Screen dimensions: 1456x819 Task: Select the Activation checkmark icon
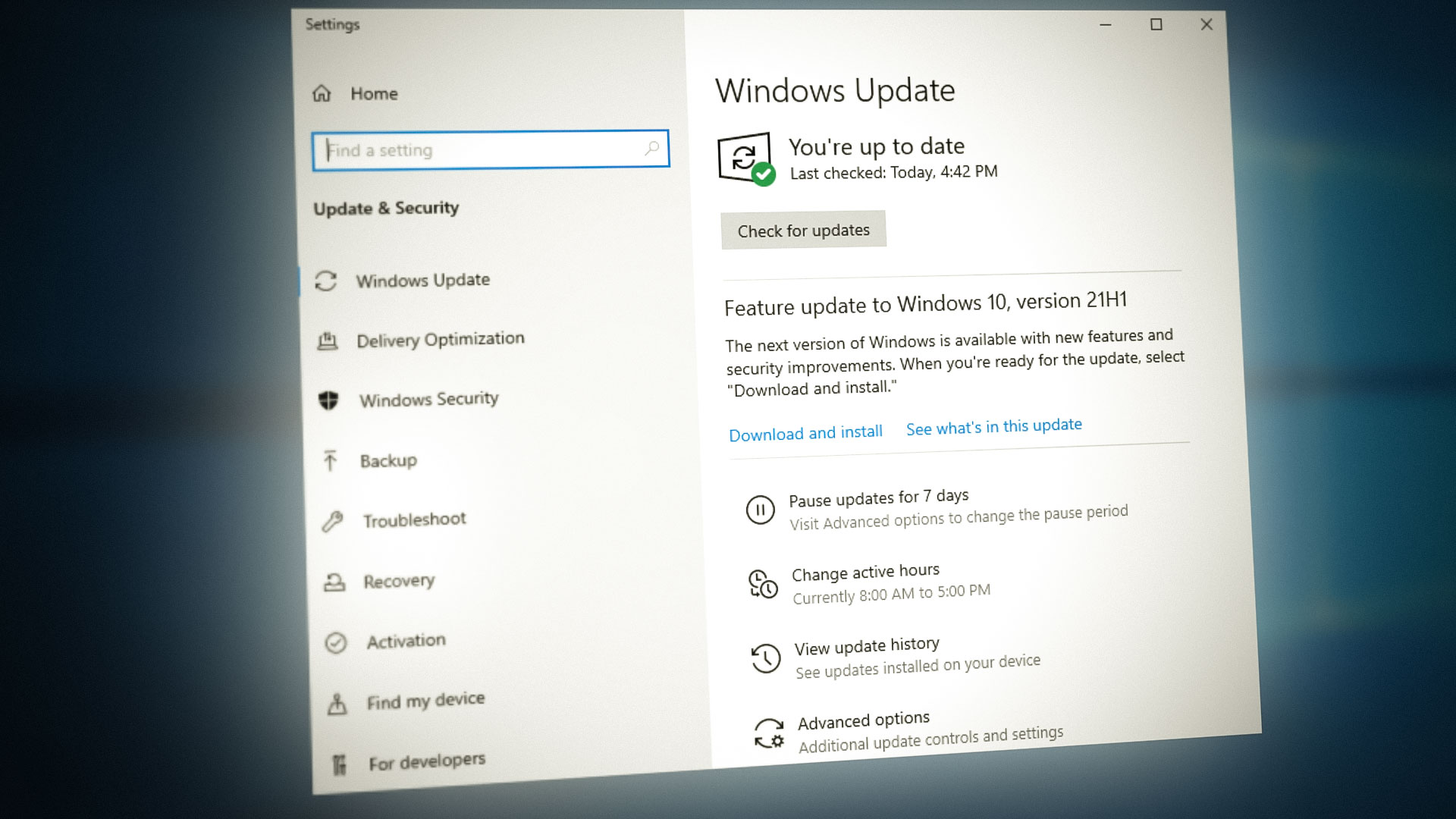[x=334, y=642]
